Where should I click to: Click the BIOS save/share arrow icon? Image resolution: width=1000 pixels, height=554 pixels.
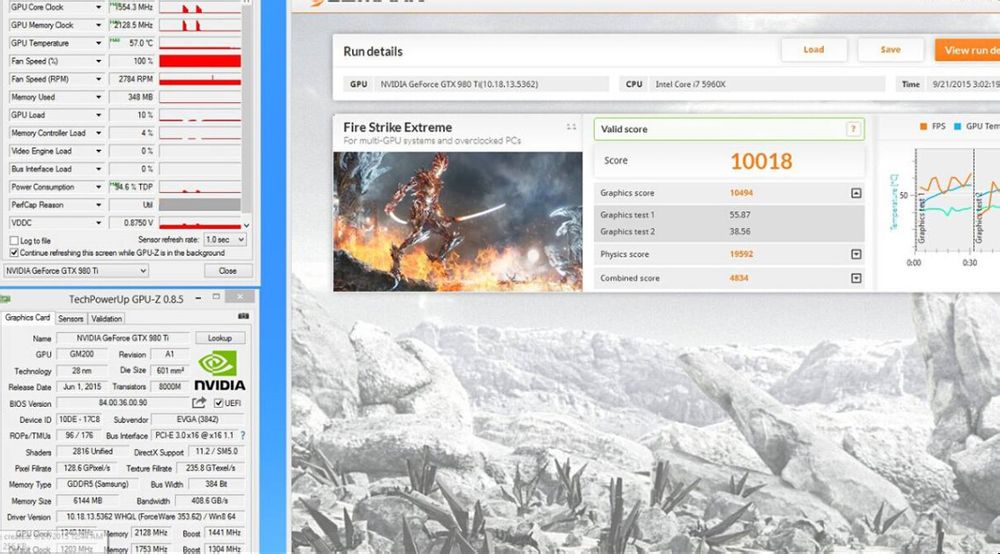tap(199, 403)
